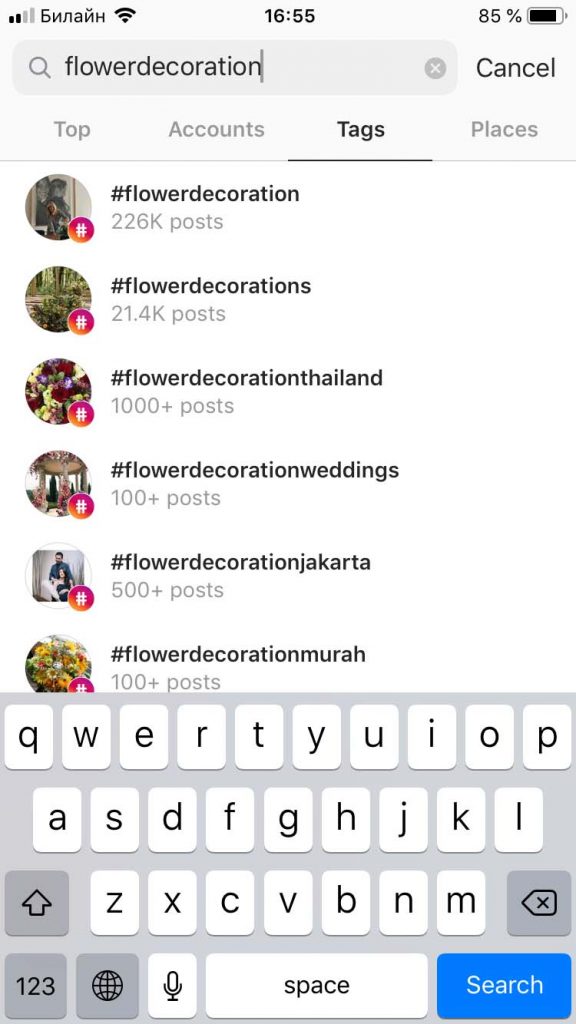The image size is (576, 1024).
Task: Switch to the Accounts tab
Action: [216, 129]
